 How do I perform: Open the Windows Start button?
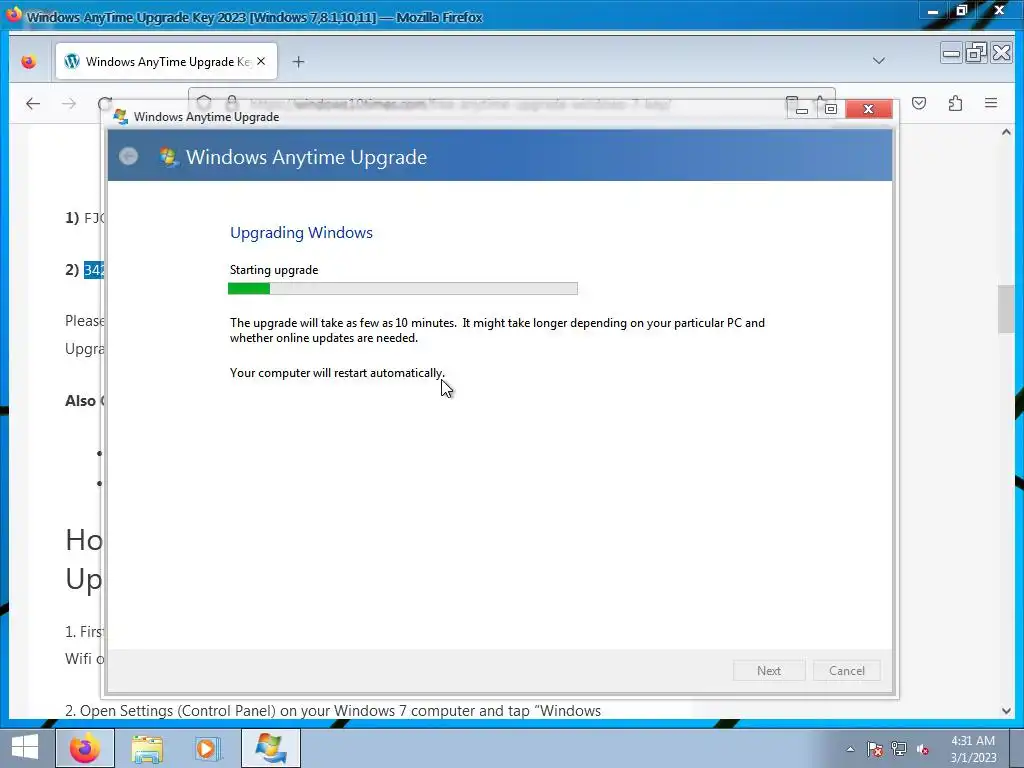25,748
